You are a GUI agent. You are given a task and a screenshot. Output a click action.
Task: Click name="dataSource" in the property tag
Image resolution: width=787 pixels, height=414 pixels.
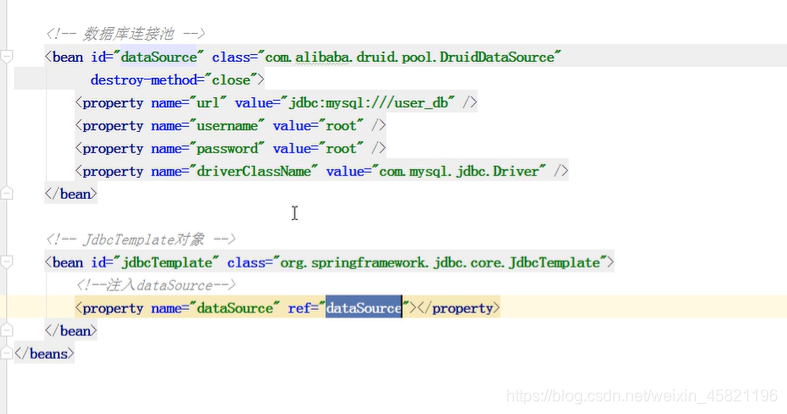215,308
